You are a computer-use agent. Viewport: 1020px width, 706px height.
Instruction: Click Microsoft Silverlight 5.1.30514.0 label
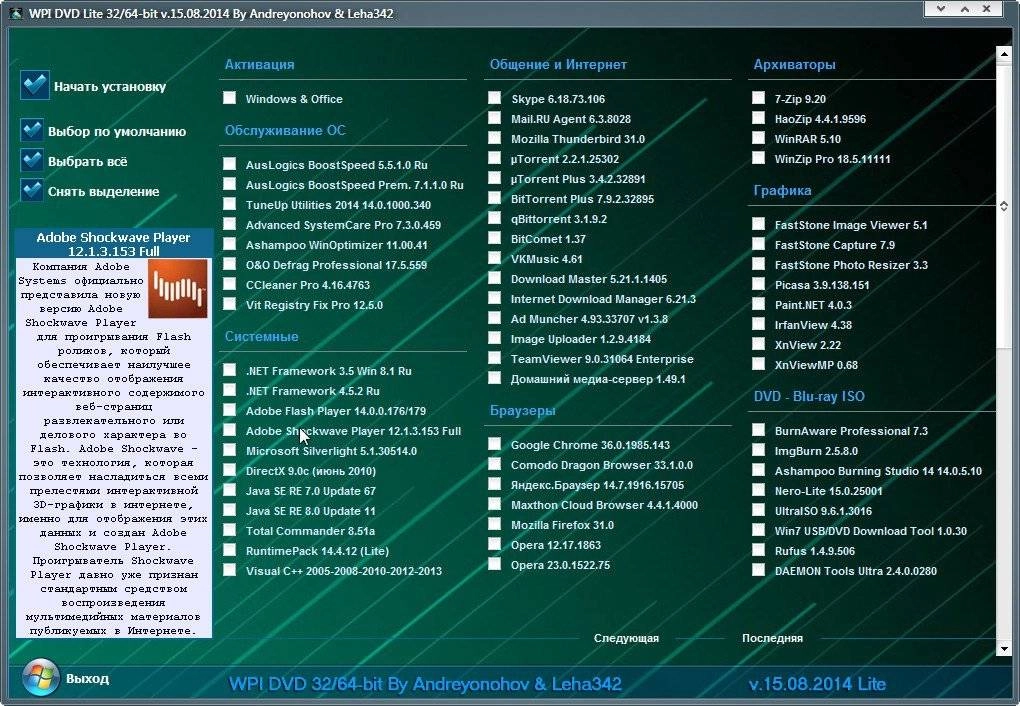coord(331,451)
